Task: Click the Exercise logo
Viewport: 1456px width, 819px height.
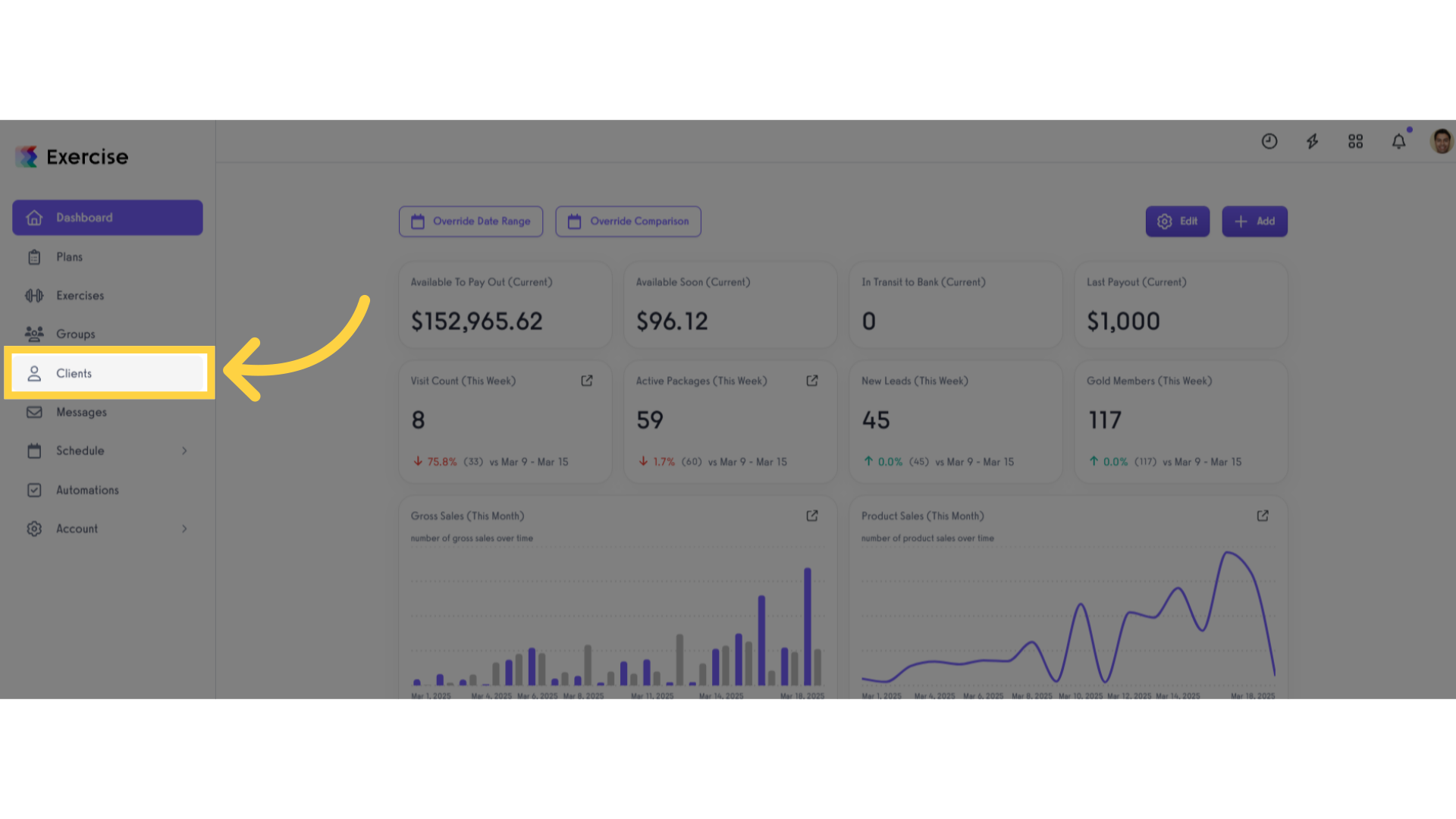Action: click(72, 157)
